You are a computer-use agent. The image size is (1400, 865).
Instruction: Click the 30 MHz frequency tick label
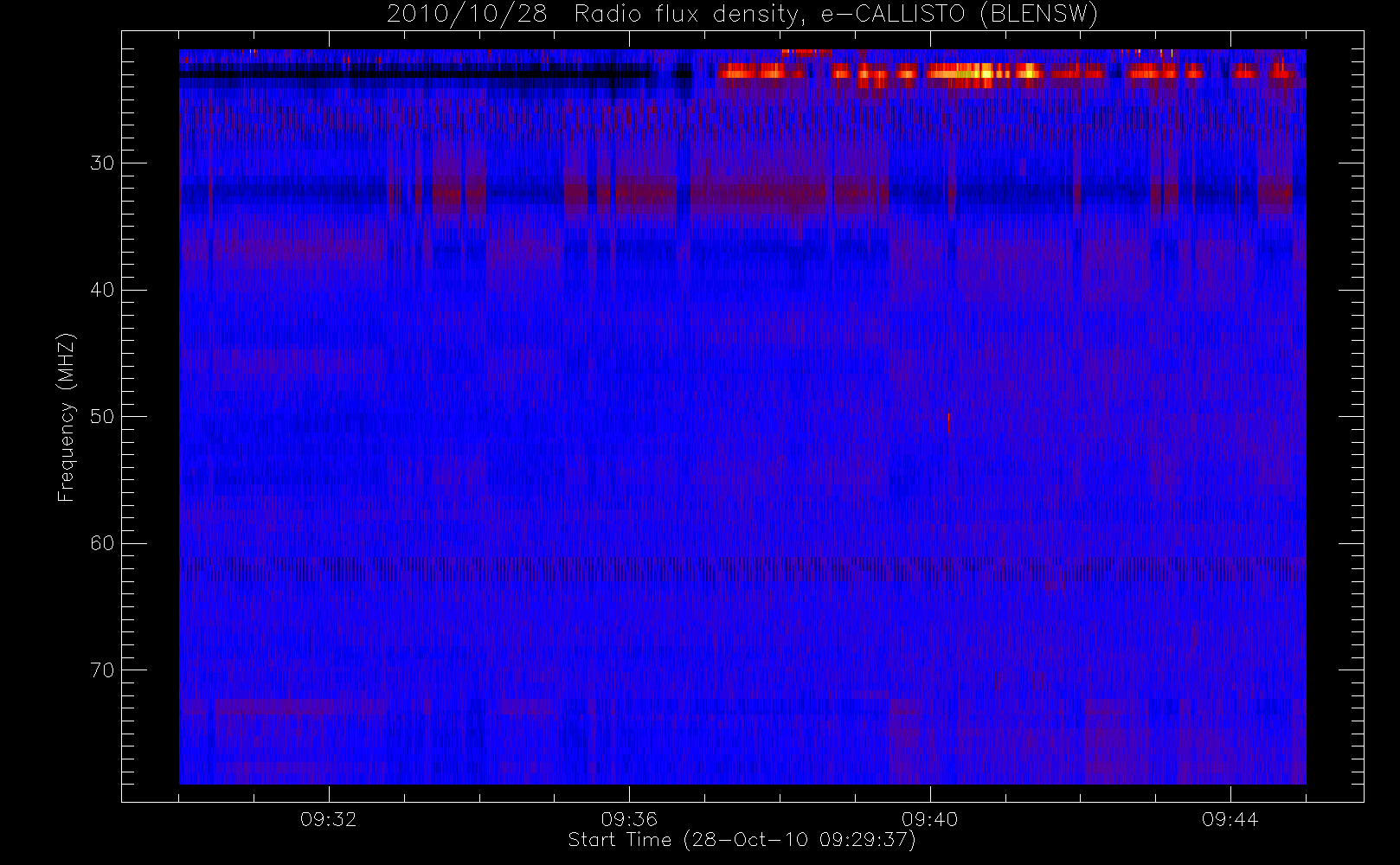pyautogui.click(x=102, y=163)
